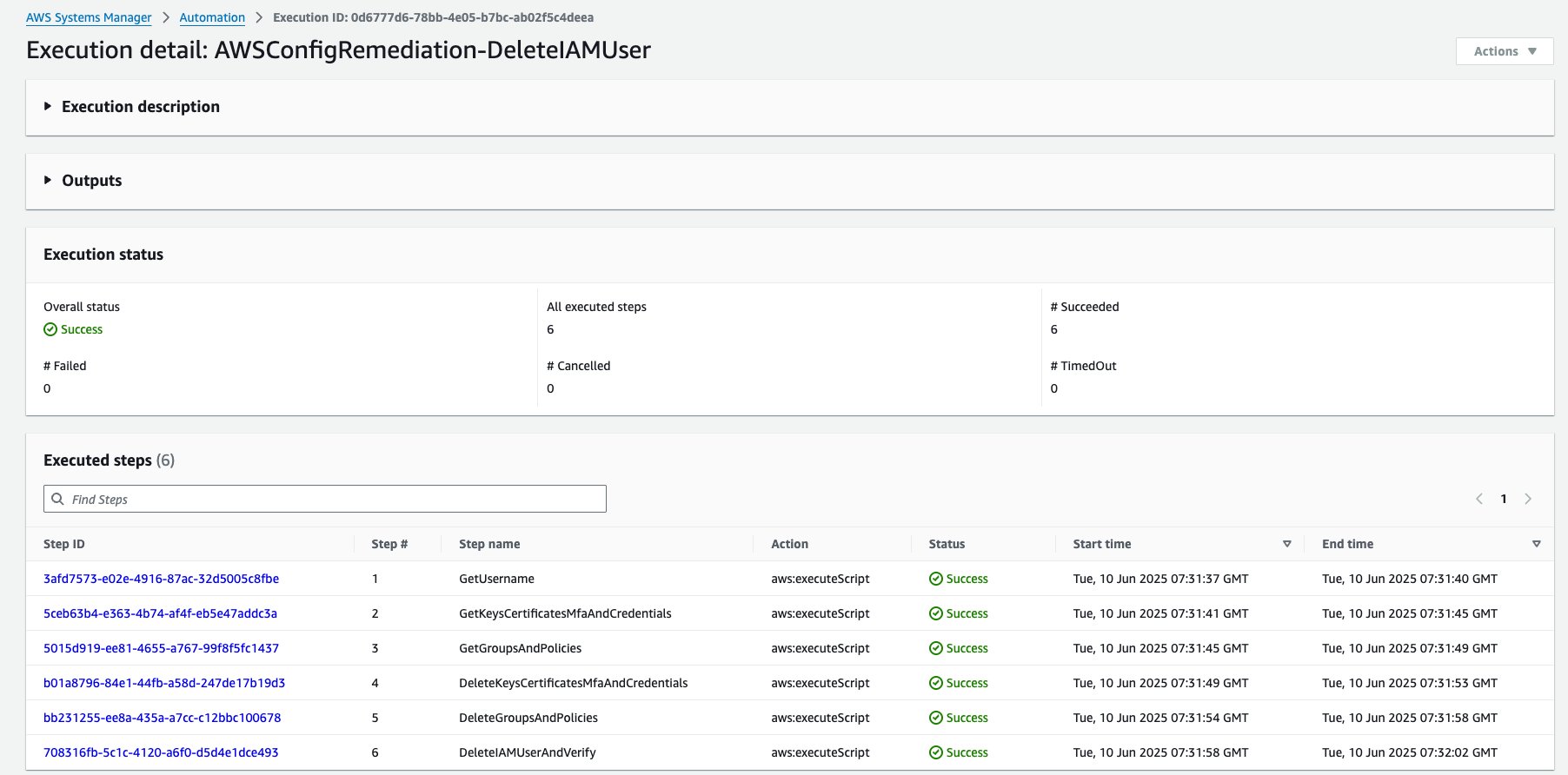Image resolution: width=1568 pixels, height=775 pixels.
Task: Open the Actions dropdown menu
Action: [x=1505, y=51]
